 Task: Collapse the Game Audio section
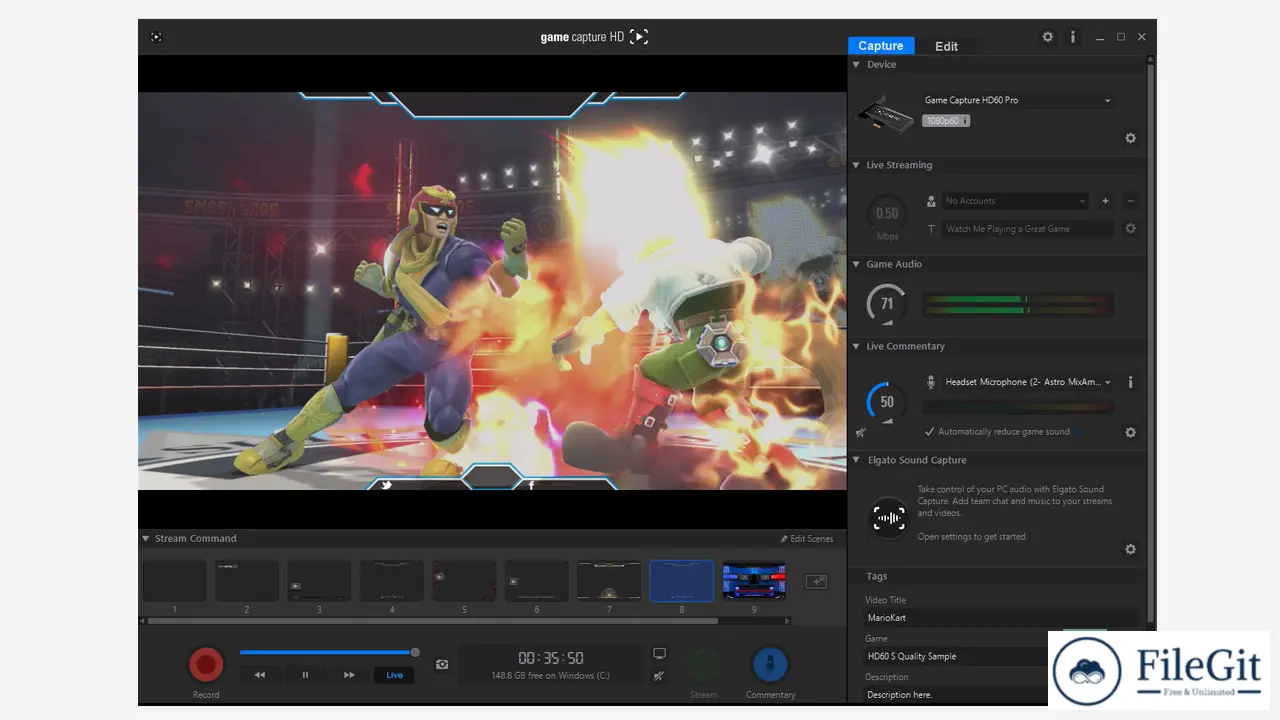856,265
